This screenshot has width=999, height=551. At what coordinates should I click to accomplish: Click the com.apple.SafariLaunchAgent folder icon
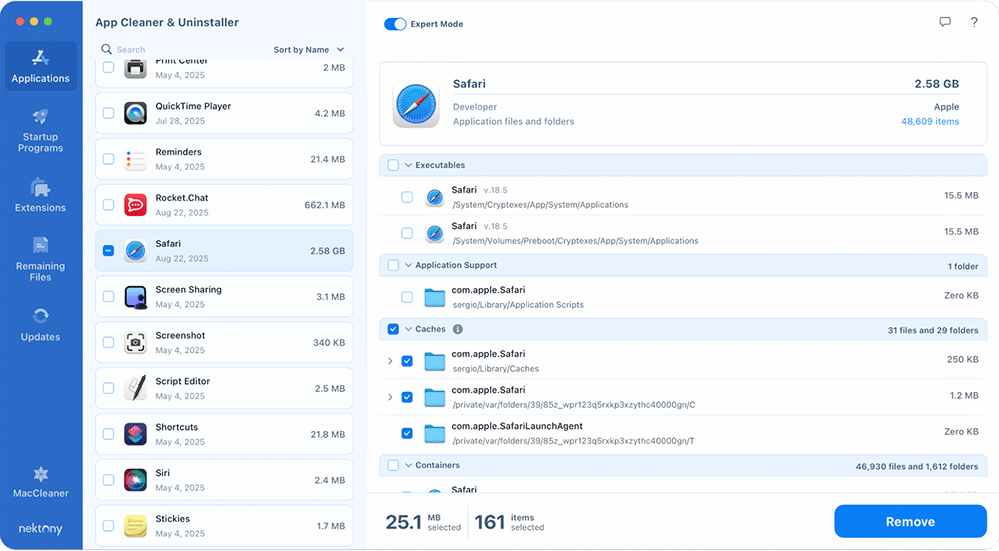[x=435, y=434]
